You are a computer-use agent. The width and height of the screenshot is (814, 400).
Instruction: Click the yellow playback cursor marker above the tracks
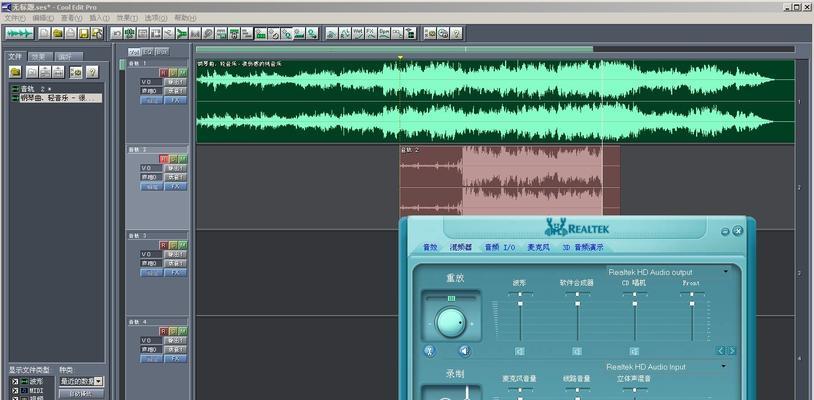(400, 57)
